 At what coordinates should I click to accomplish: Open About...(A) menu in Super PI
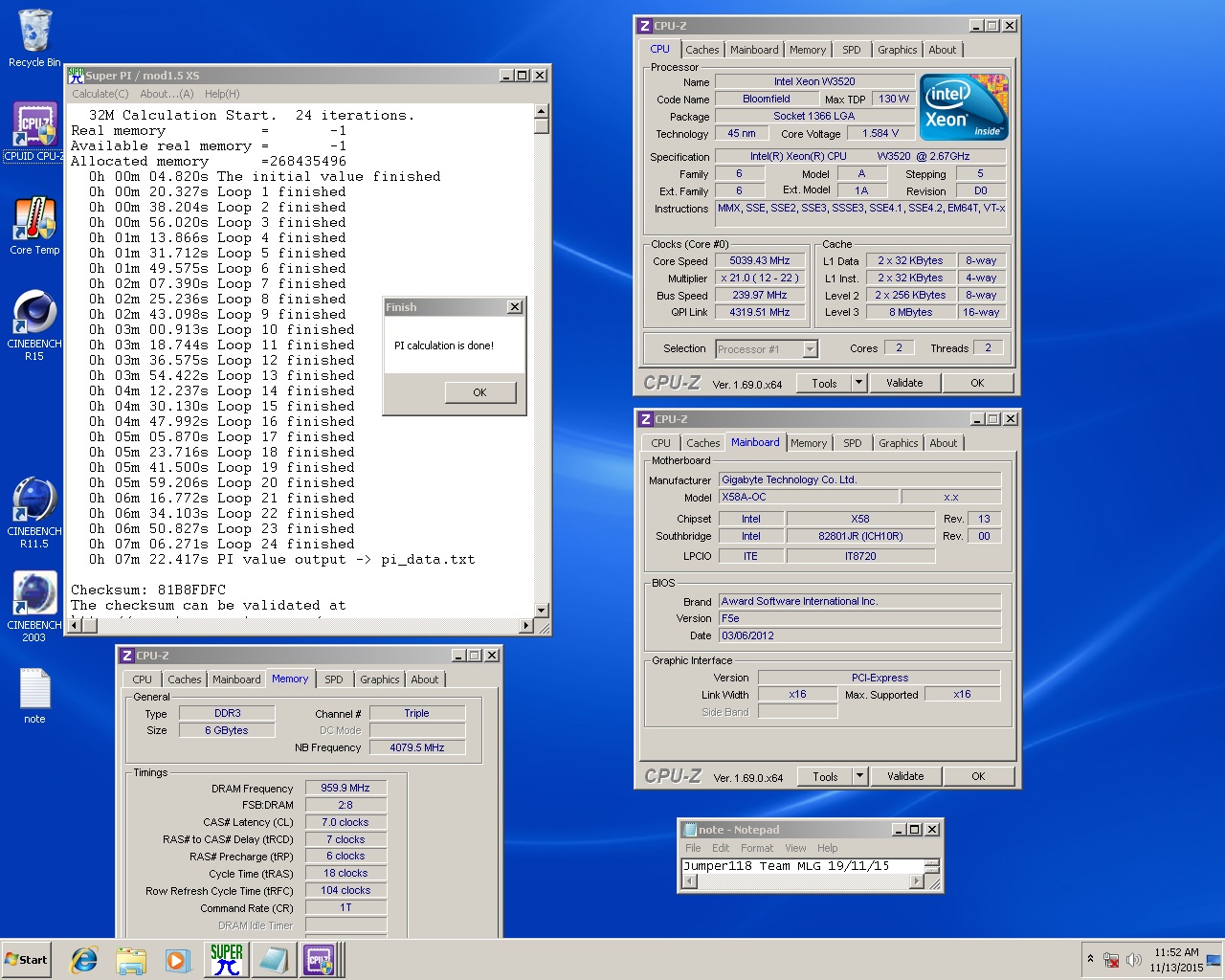[167, 94]
